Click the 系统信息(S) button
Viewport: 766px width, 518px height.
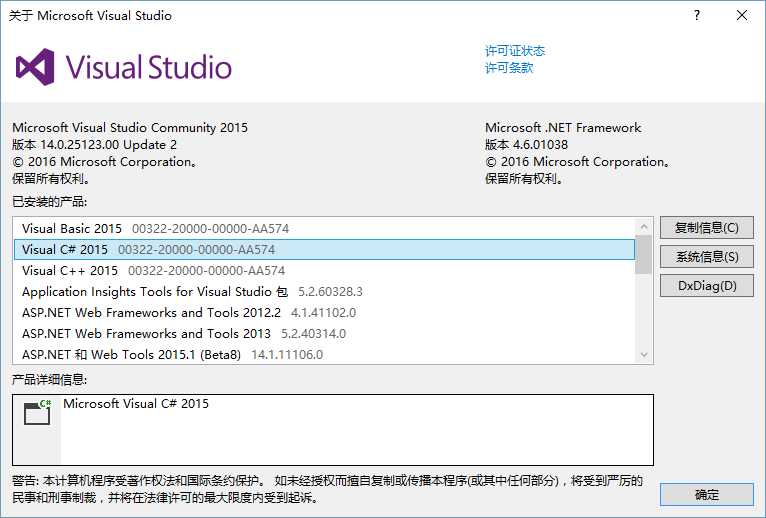706,257
